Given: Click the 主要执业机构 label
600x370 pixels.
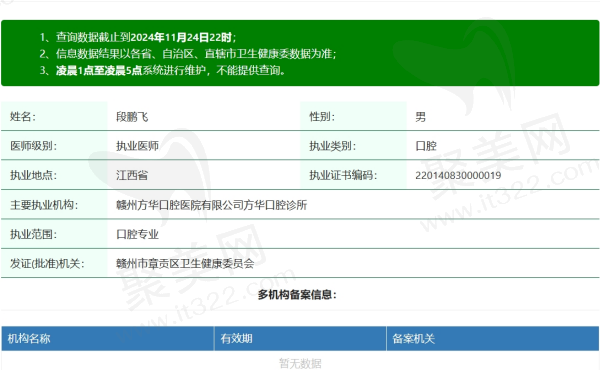Looking at the screenshot, I should [x=44, y=205].
